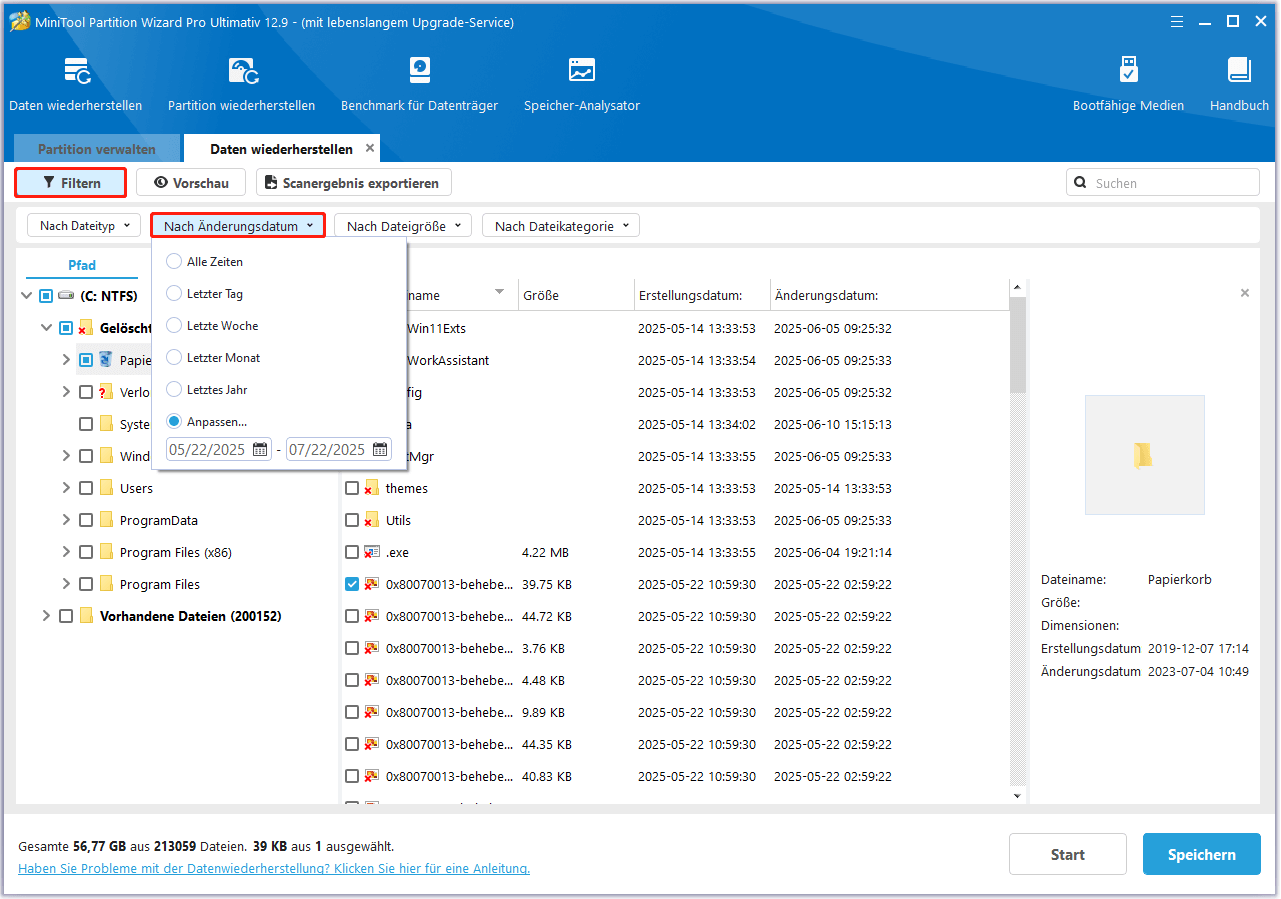
Task: Switch to Partition verwalten tab
Action: (97, 149)
